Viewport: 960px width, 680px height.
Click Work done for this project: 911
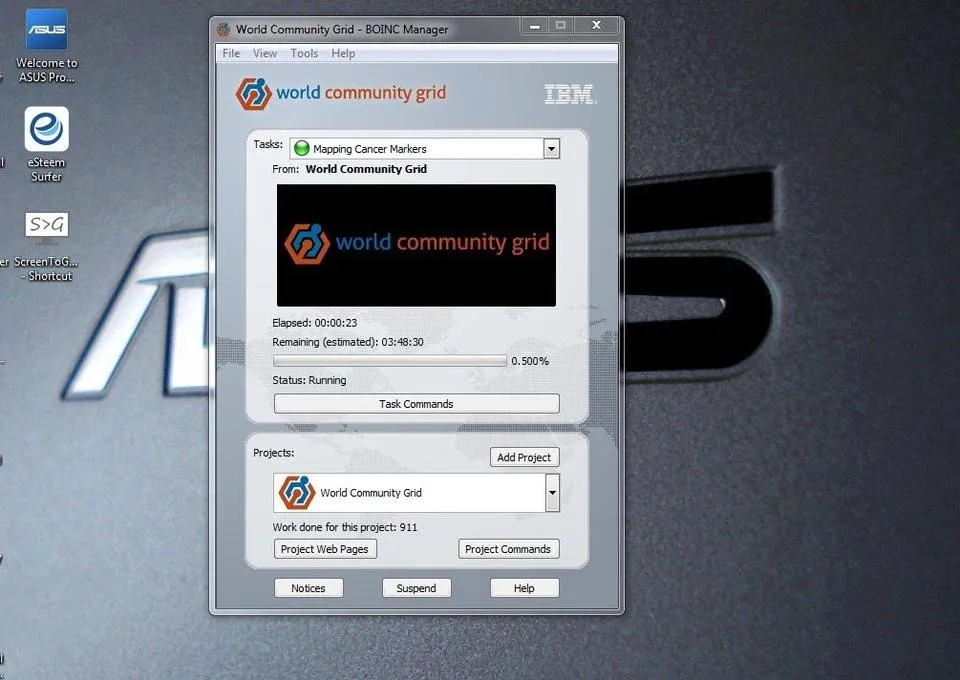(x=345, y=527)
